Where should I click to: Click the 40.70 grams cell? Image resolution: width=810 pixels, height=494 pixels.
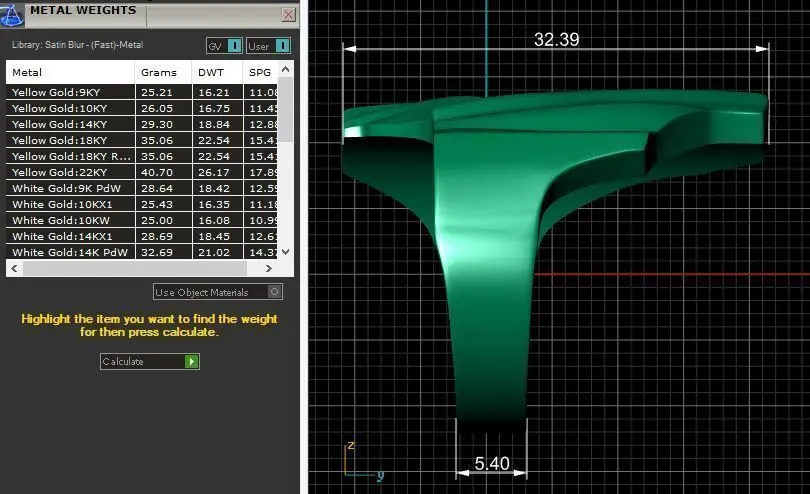click(163, 173)
